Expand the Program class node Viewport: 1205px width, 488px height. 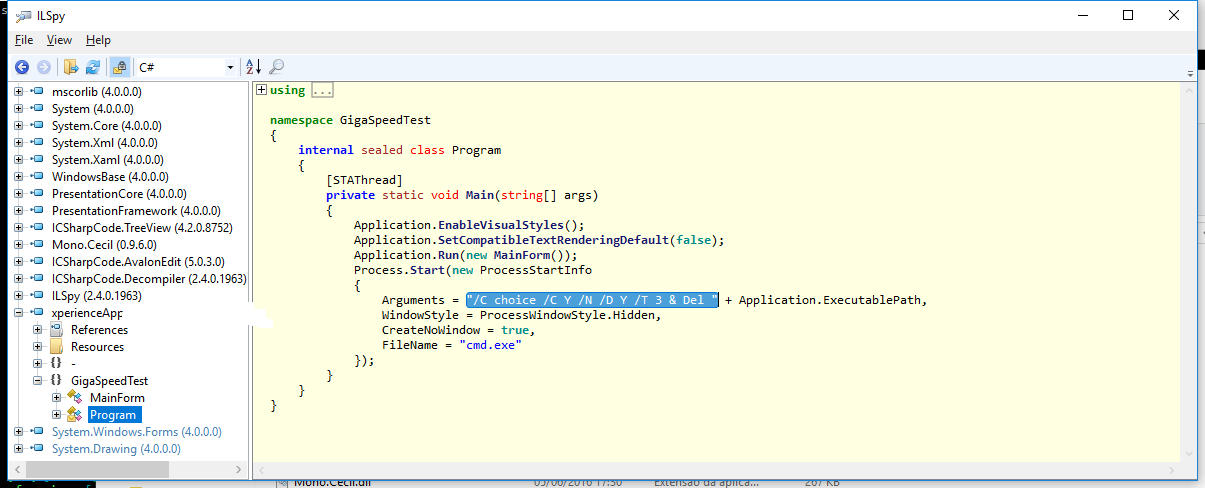(57, 415)
